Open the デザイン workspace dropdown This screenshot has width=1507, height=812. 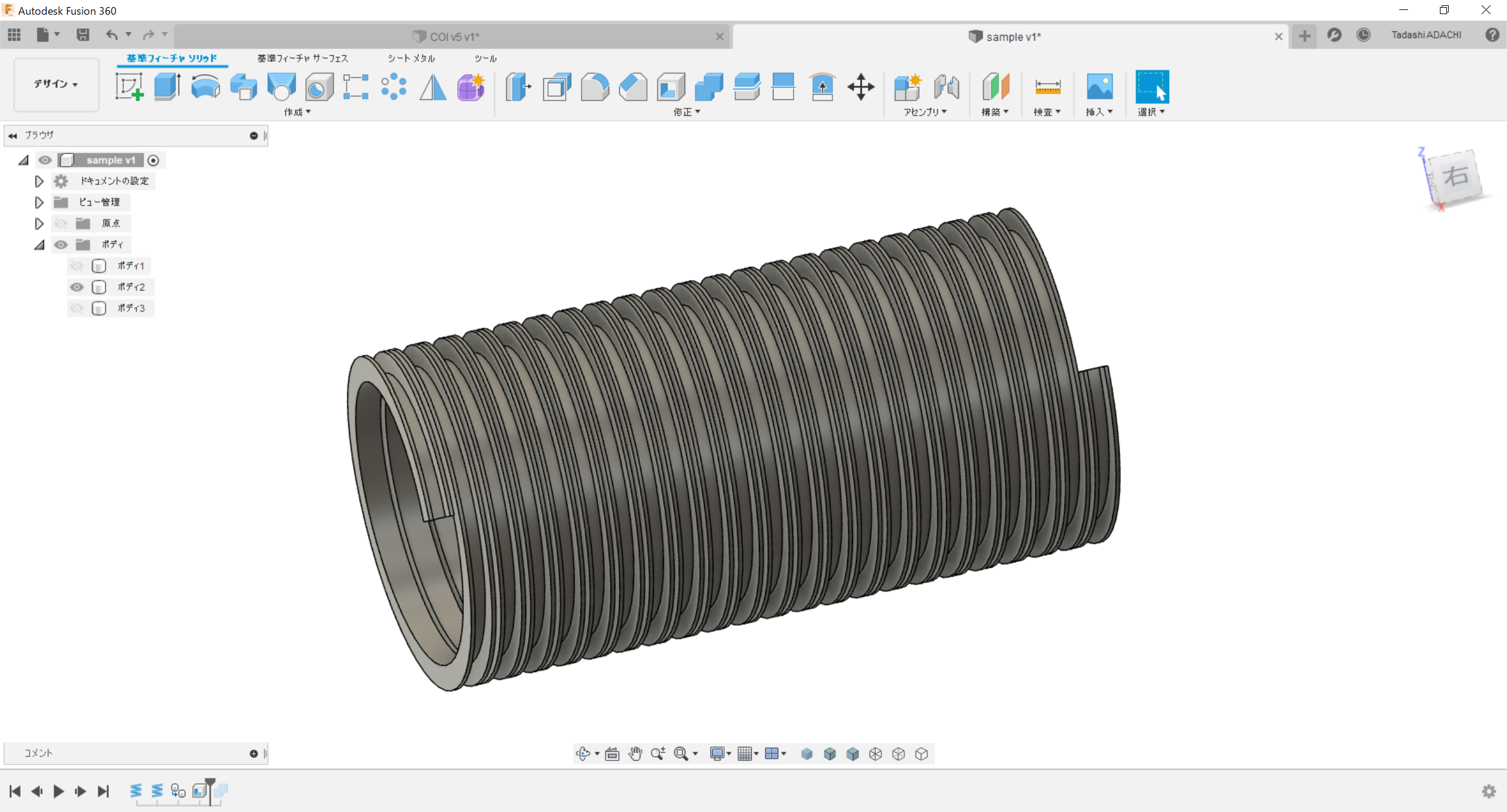tap(56, 84)
